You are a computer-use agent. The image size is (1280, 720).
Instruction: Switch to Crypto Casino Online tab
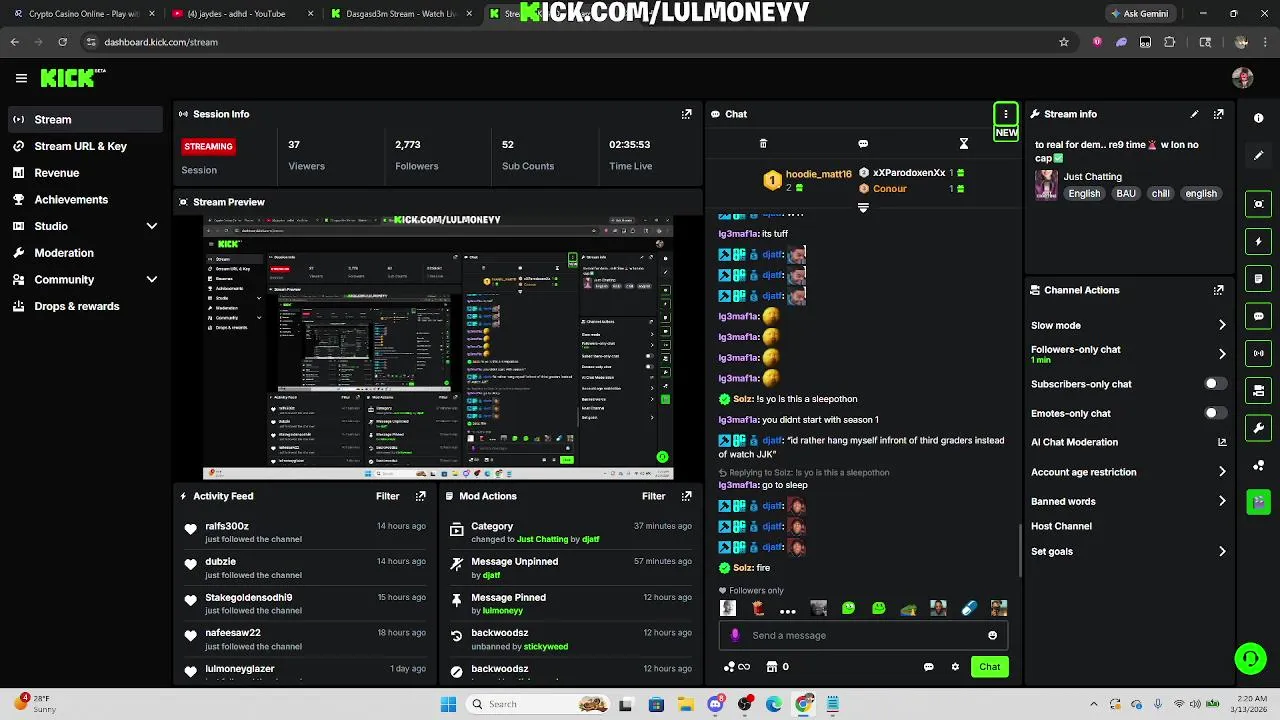coord(84,14)
